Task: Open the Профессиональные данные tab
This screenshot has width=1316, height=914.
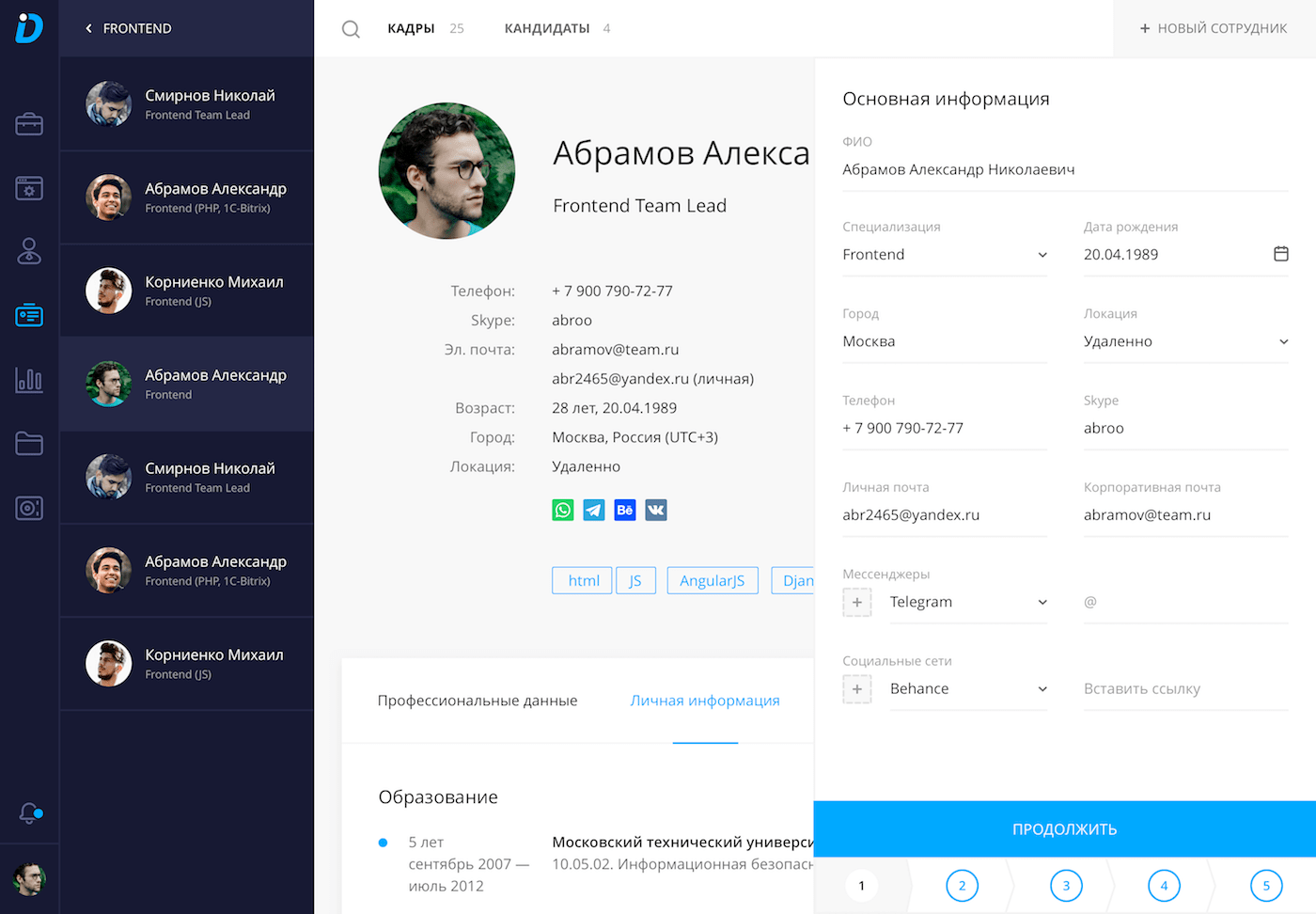Action: click(478, 701)
